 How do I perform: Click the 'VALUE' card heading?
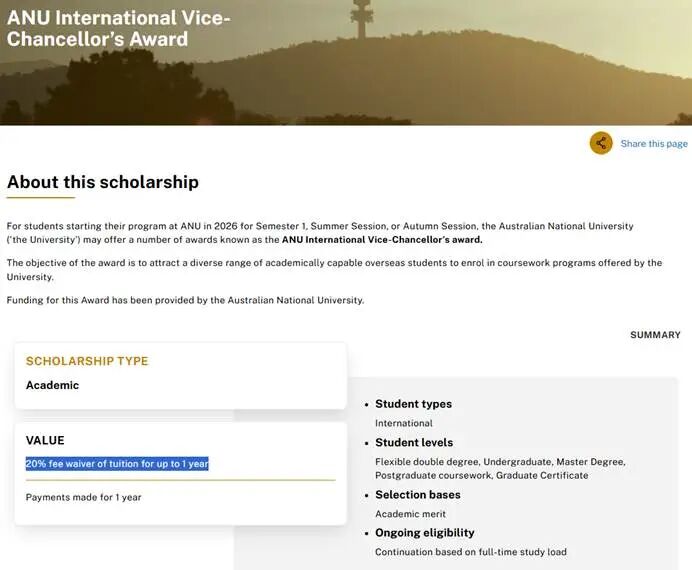[x=45, y=440]
